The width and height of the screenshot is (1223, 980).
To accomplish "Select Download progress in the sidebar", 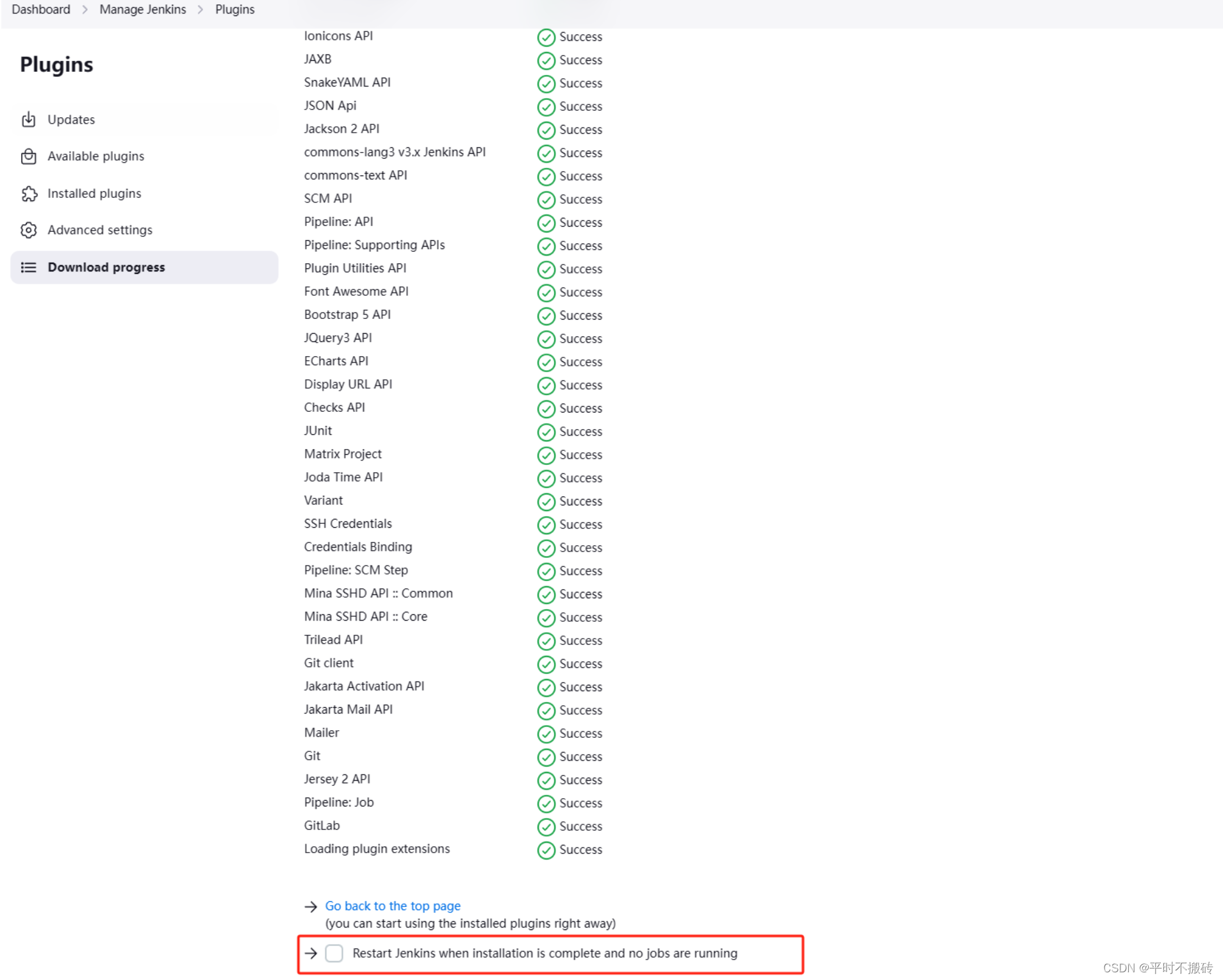I will click(x=144, y=267).
